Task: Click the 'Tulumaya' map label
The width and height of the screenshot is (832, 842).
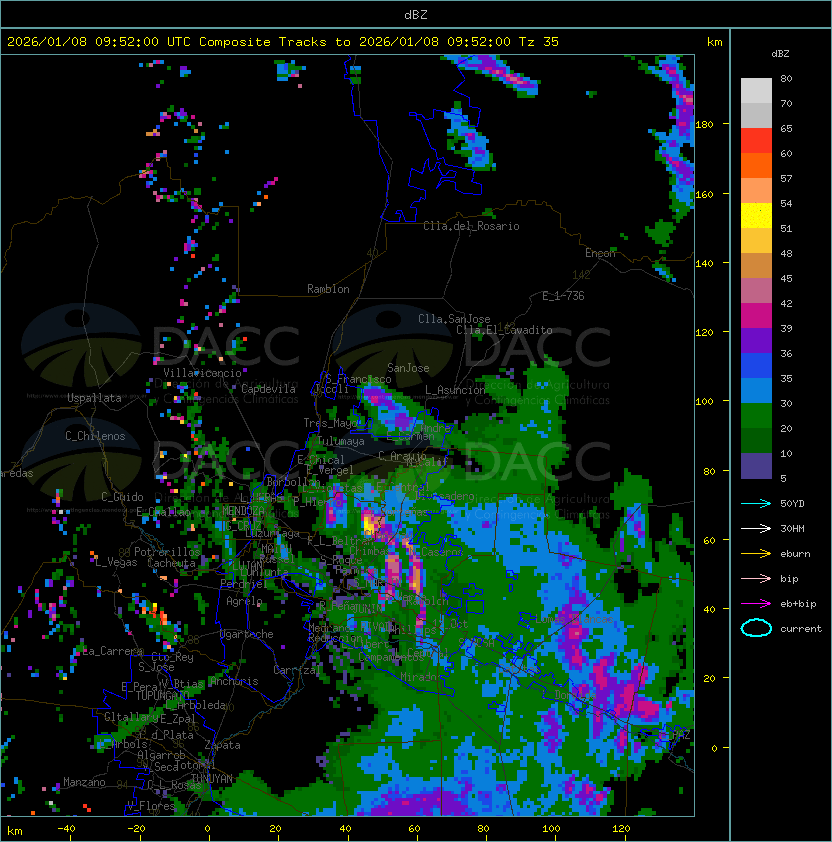Action: pos(341,441)
